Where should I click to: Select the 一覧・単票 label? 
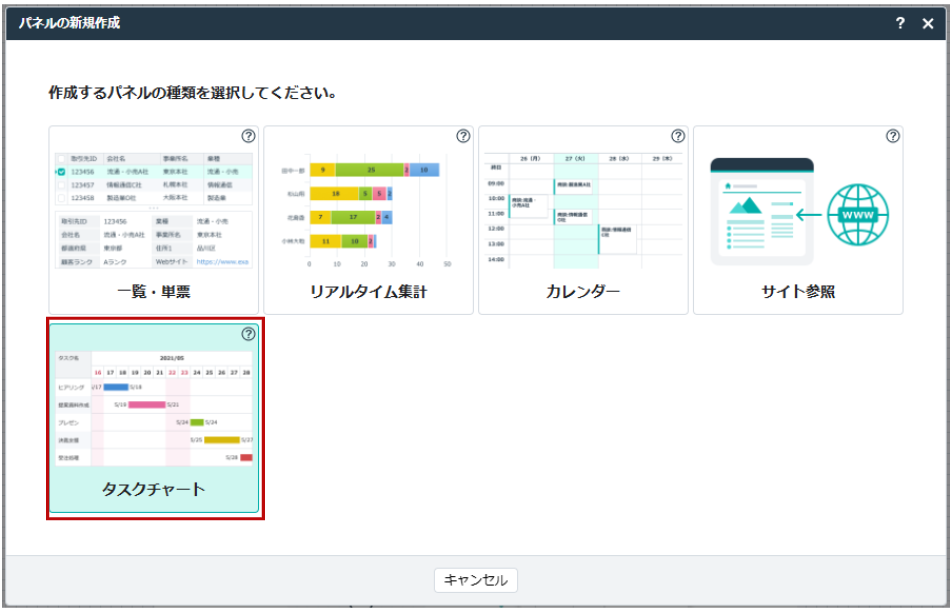(154, 292)
